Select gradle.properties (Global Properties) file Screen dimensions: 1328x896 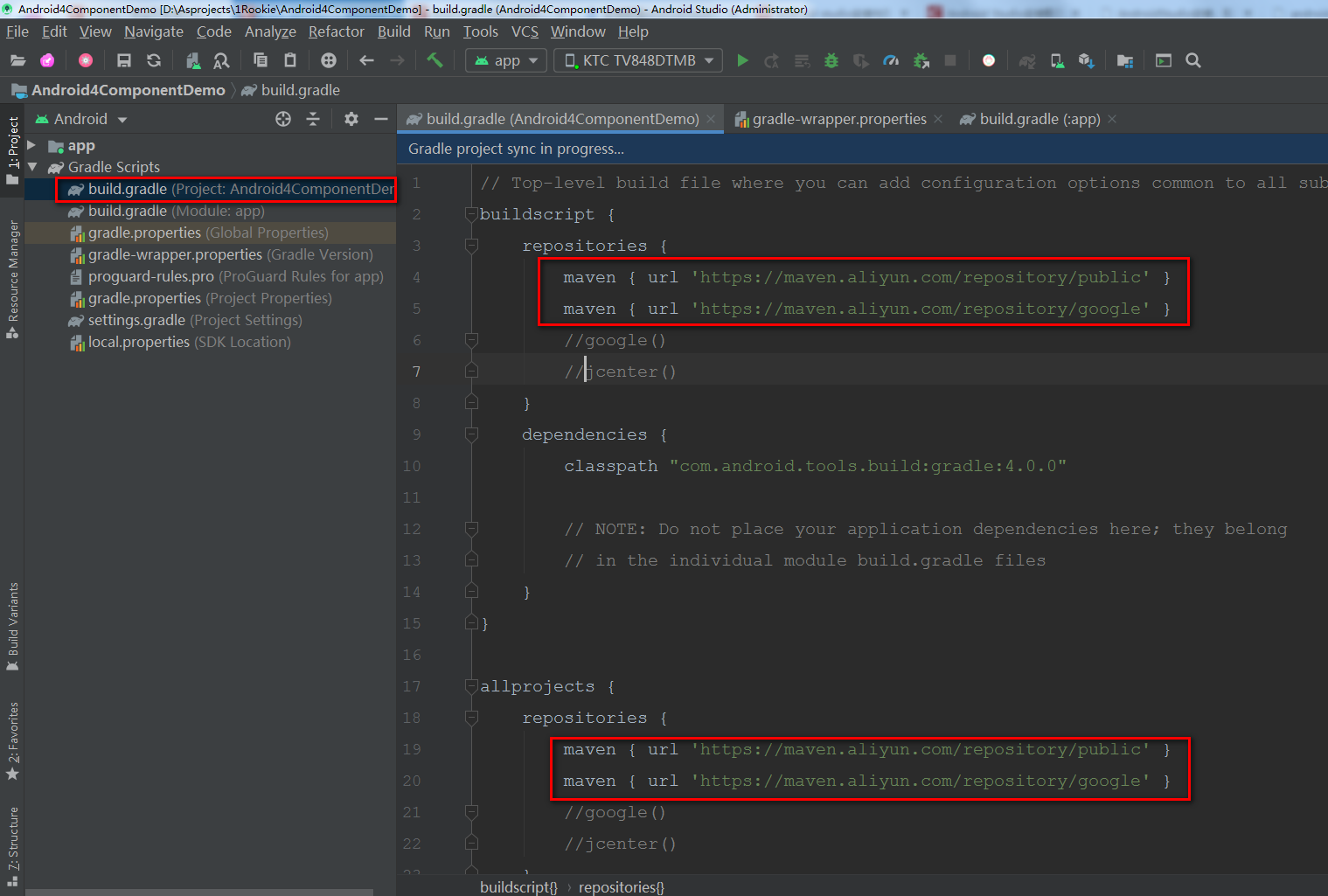coord(210,233)
